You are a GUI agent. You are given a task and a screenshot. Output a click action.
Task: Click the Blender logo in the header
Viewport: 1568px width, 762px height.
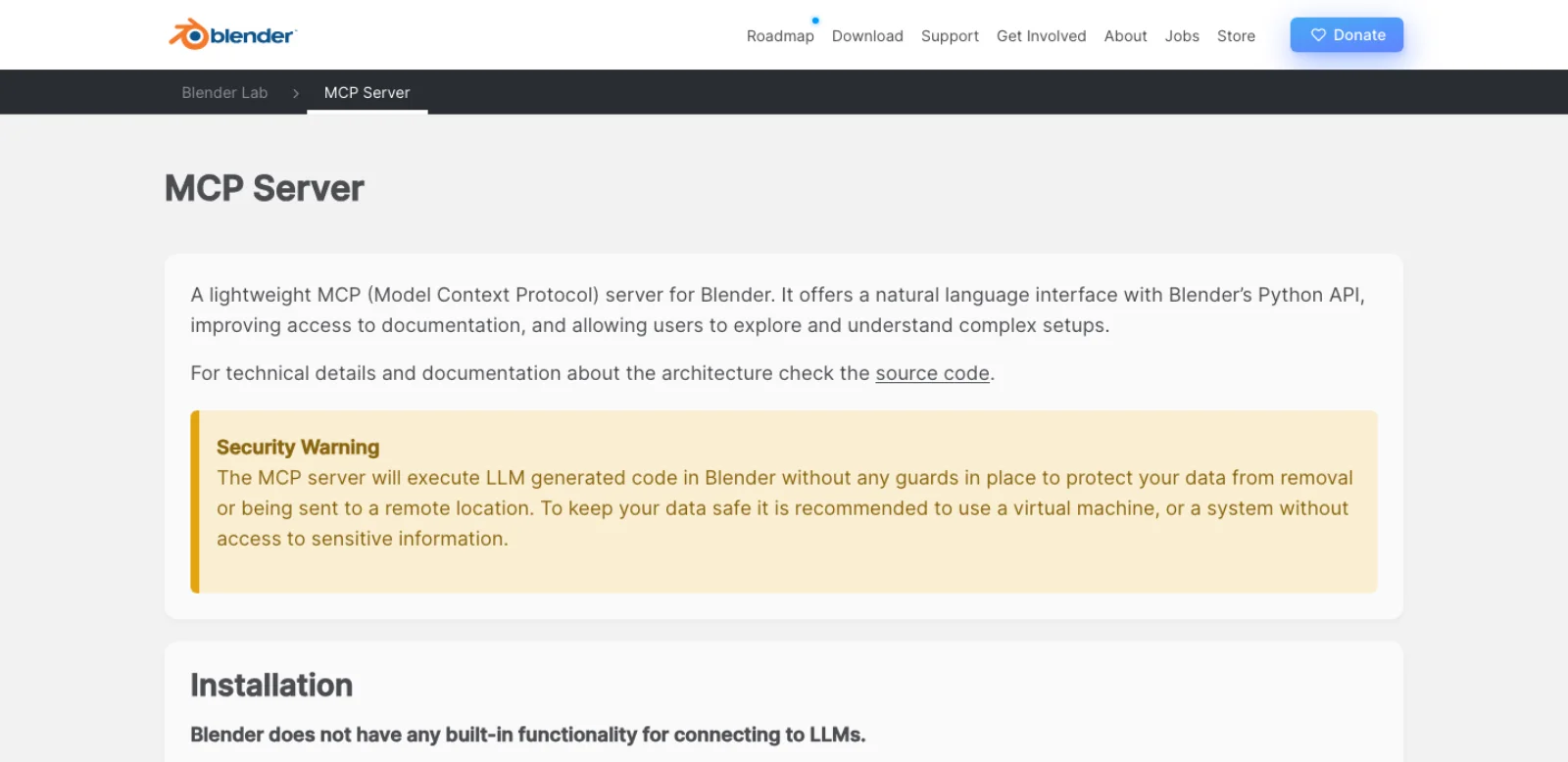pyautogui.click(x=232, y=34)
